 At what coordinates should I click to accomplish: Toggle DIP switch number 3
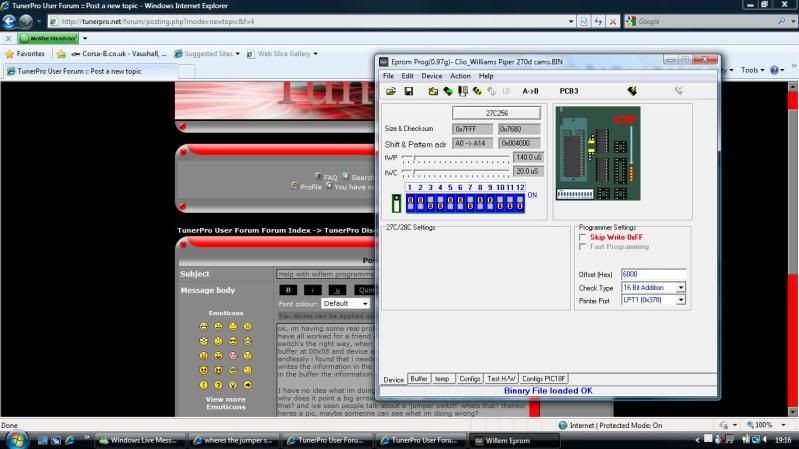click(430, 204)
